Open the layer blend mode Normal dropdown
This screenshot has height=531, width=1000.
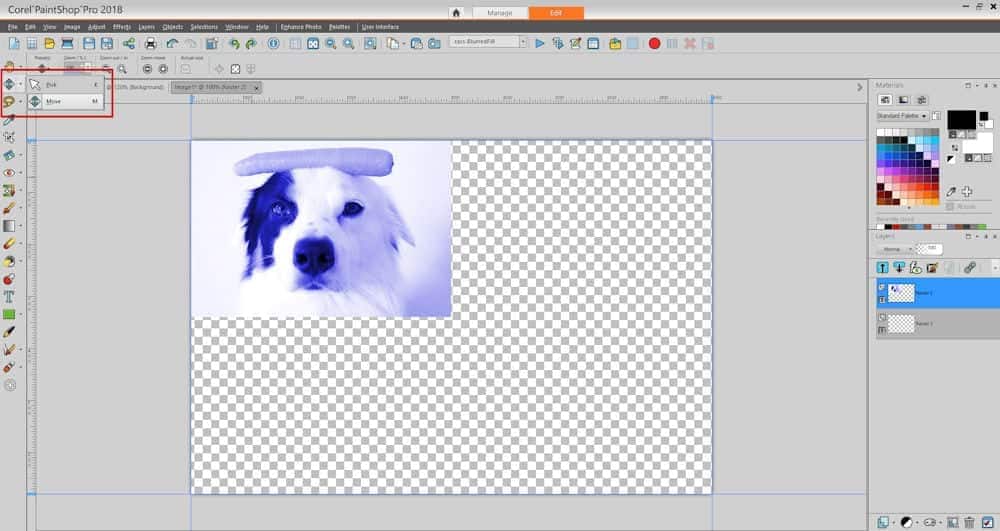pos(894,248)
